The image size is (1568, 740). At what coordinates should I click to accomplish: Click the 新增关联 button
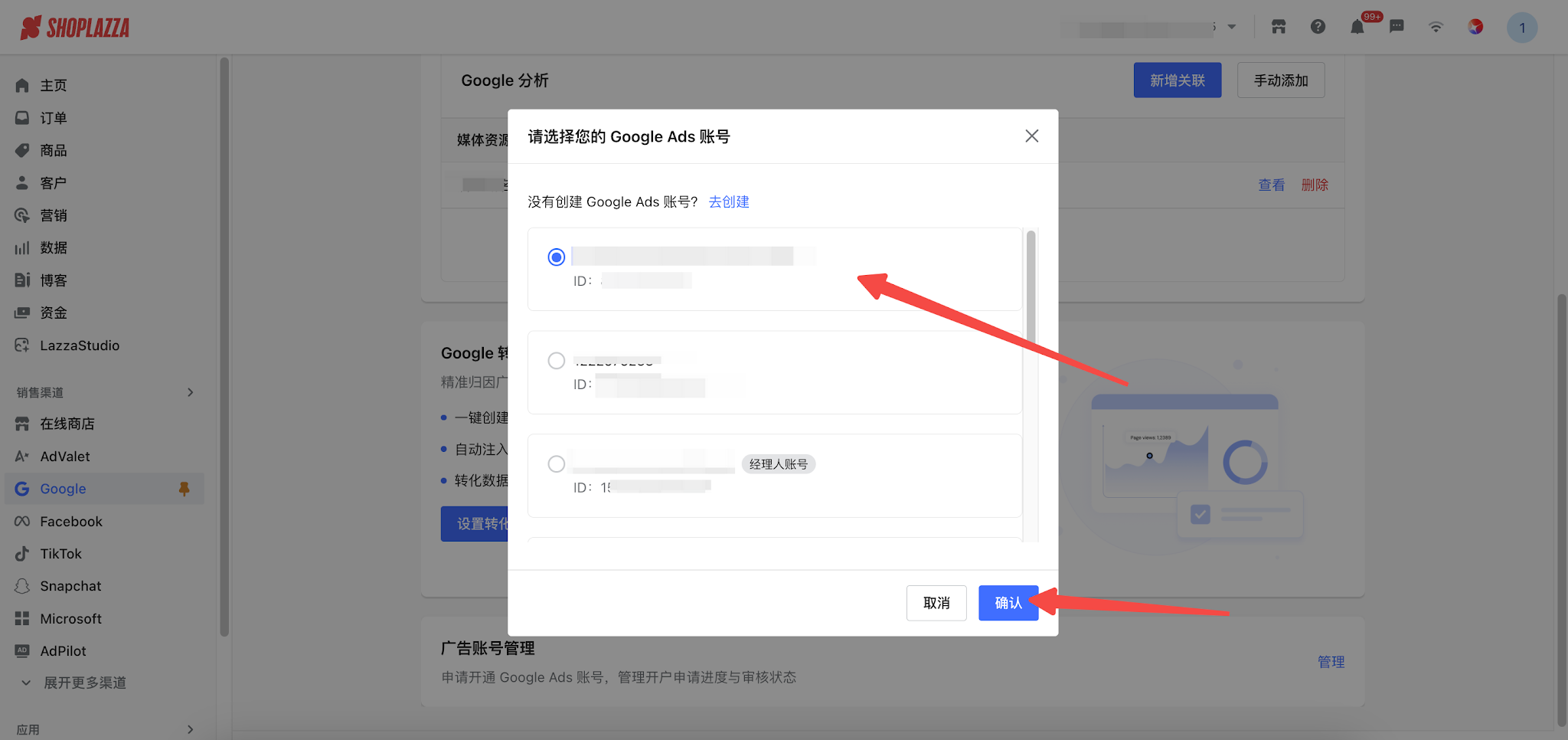click(1178, 80)
